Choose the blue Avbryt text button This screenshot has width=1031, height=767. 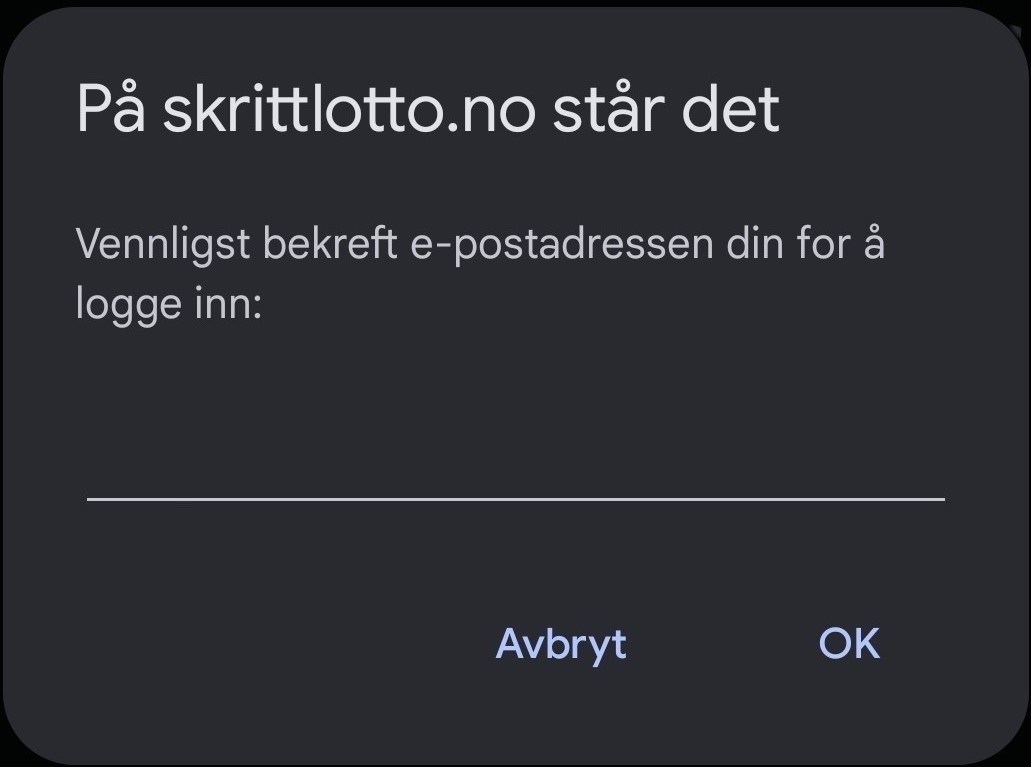(x=561, y=645)
